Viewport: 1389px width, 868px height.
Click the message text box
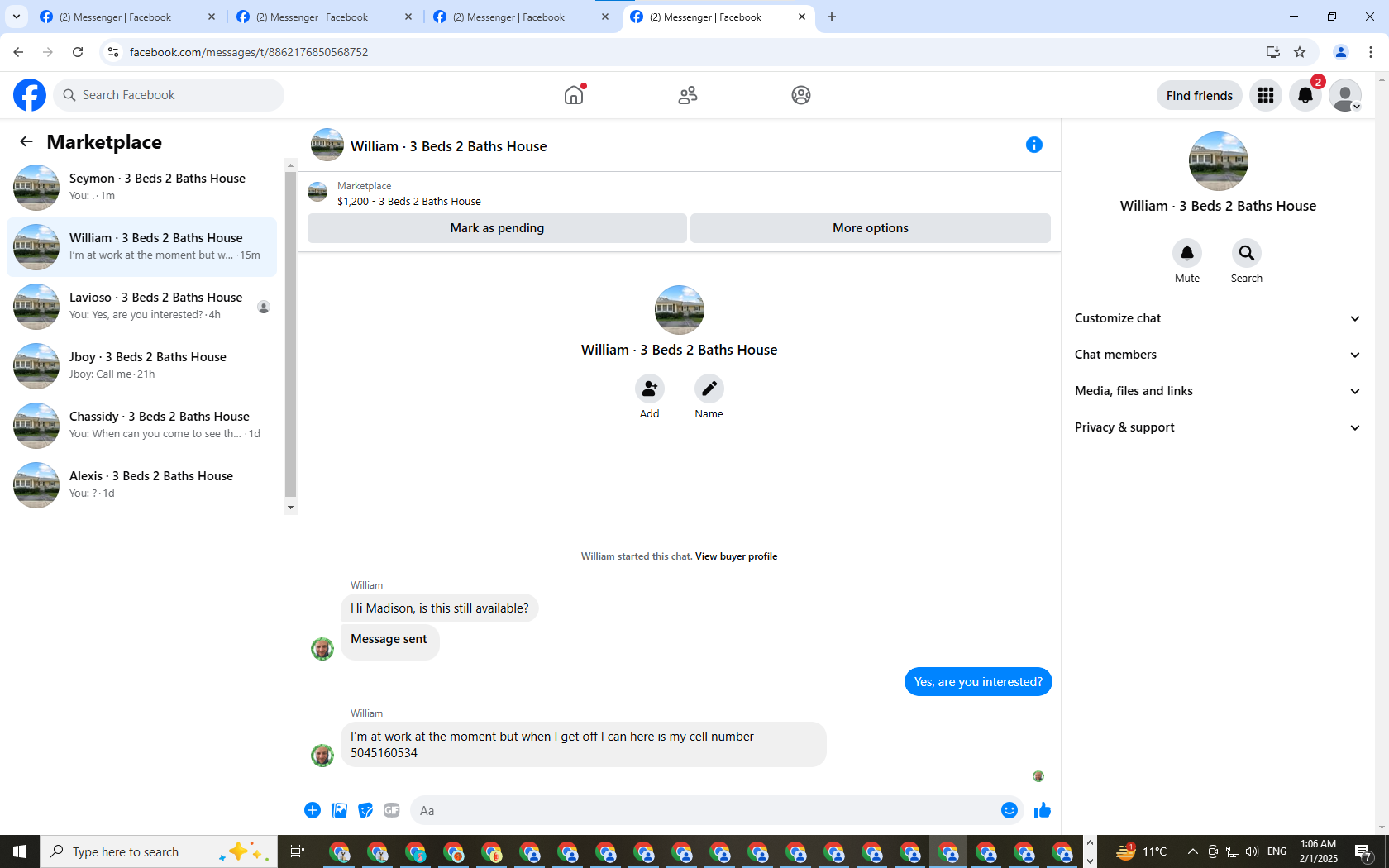(705, 810)
